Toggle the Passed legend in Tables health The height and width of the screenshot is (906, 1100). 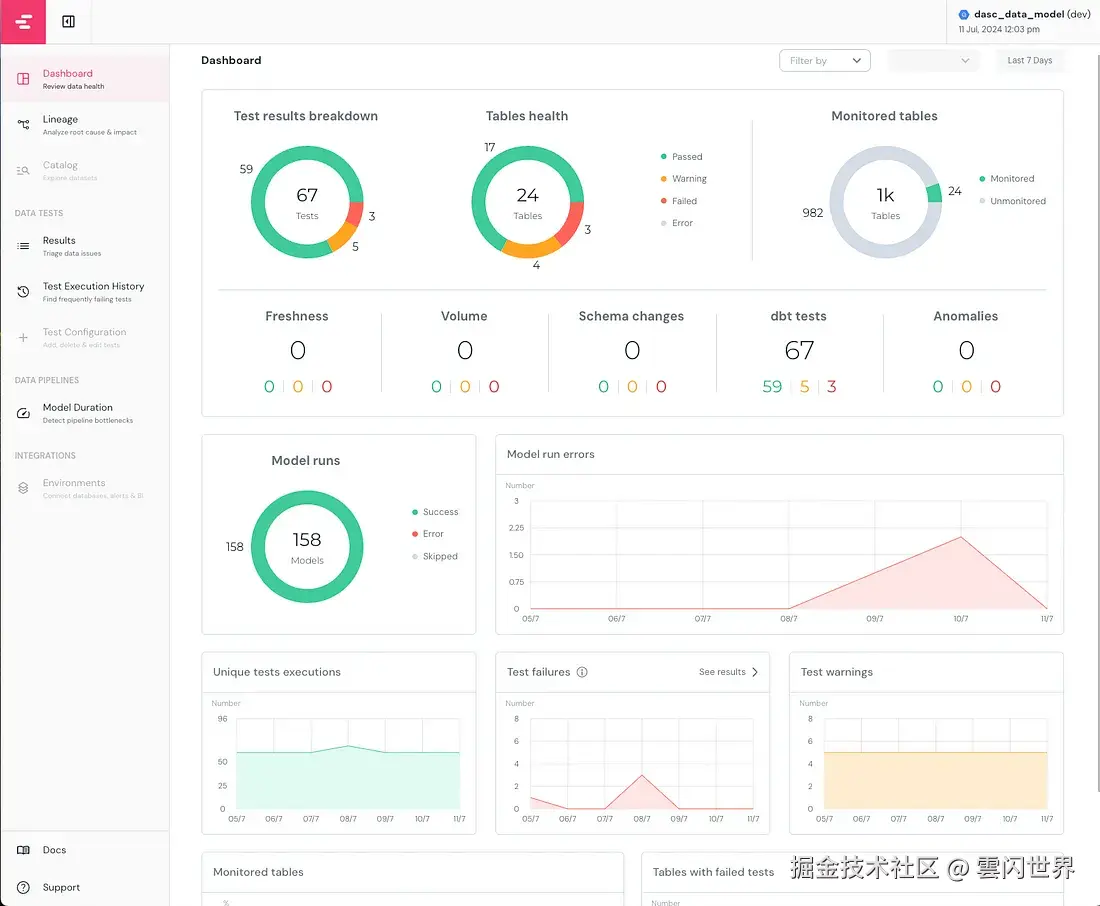(681, 156)
